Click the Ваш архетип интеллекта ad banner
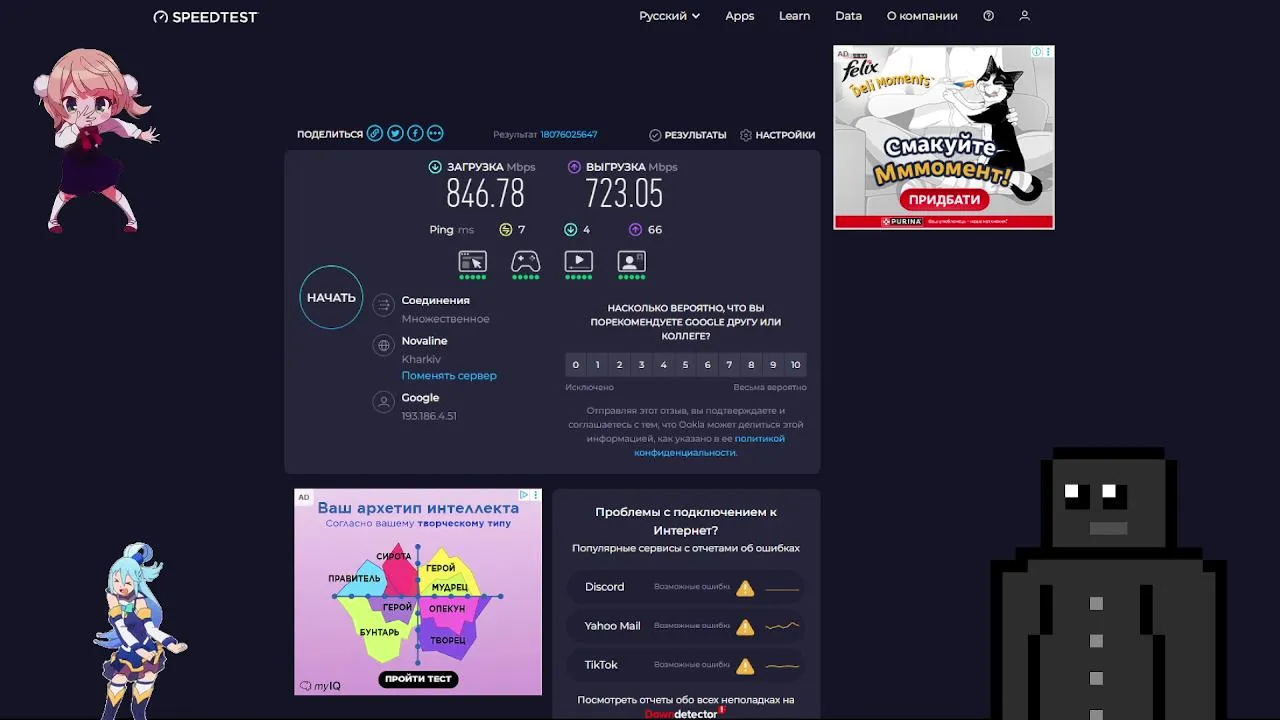Screen dimensions: 1280x720 pos(418,592)
